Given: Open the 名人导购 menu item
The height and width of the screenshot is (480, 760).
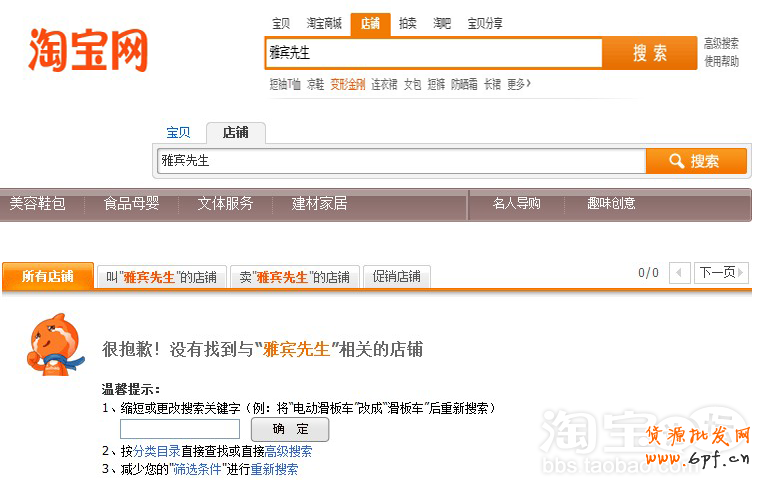Looking at the screenshot, I should pos(516,203).
